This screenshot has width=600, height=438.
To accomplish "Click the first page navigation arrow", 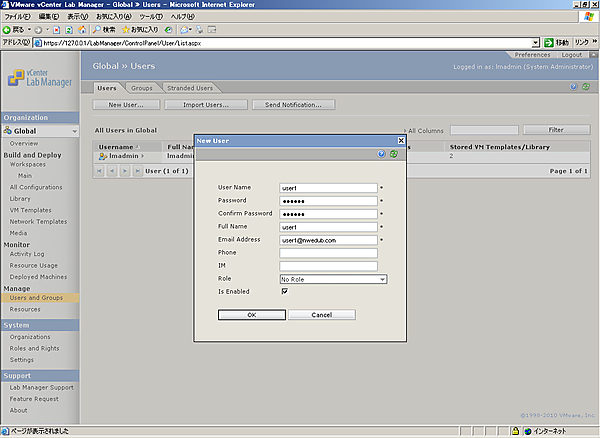I will (x=99, y=172).
